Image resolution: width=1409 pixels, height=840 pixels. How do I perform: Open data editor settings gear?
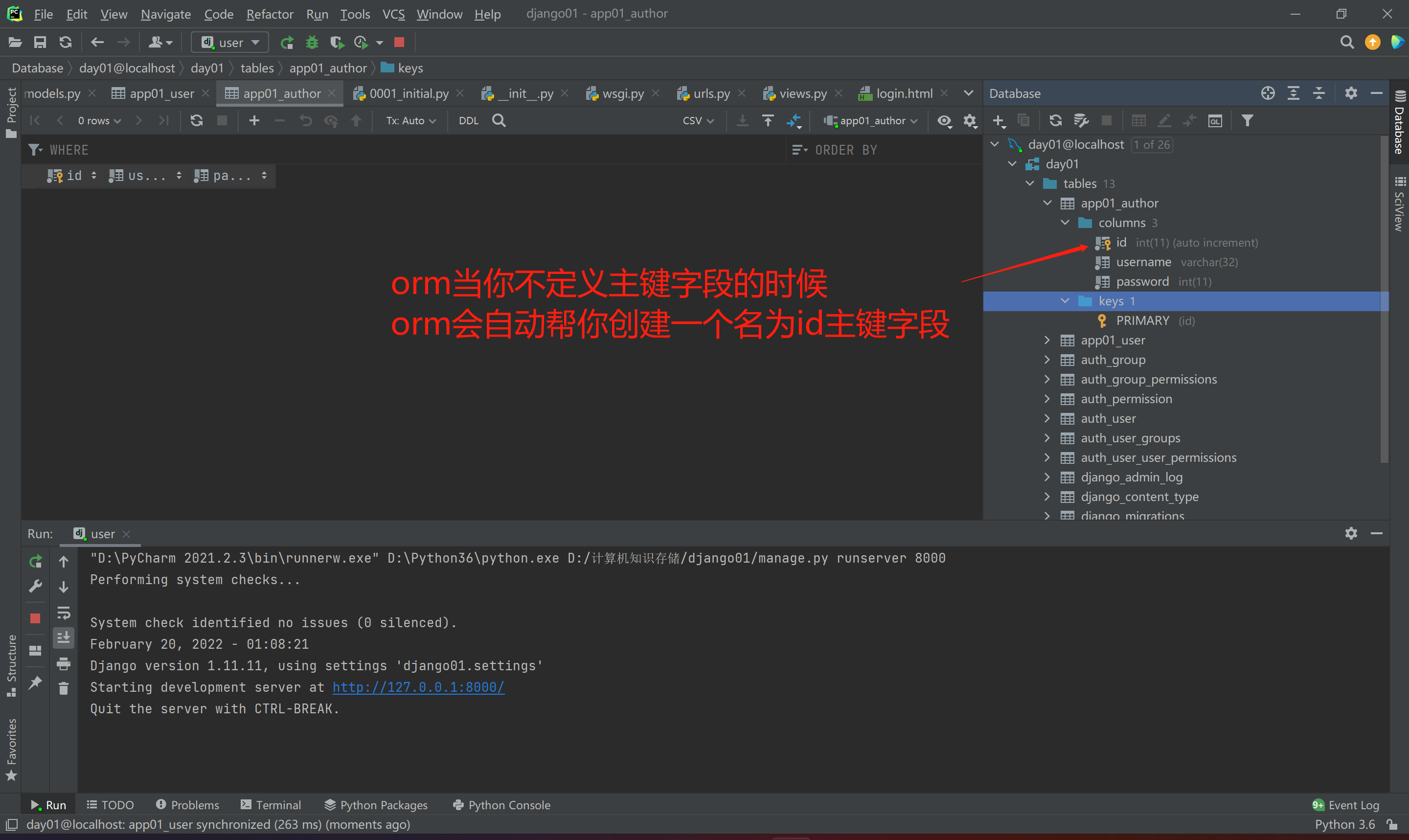click(x=971, y=120)
